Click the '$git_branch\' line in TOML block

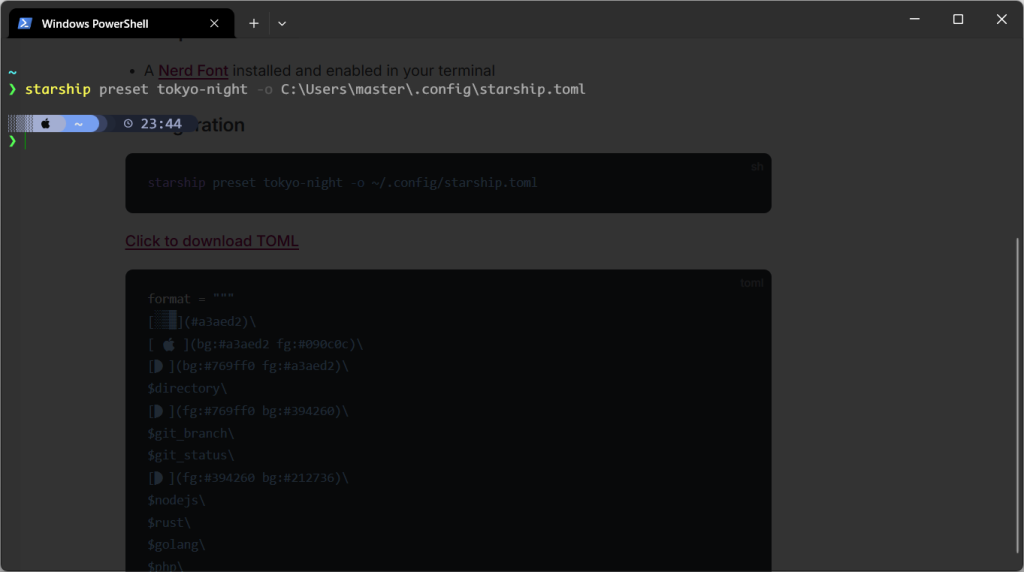click(x=191, y=434)
